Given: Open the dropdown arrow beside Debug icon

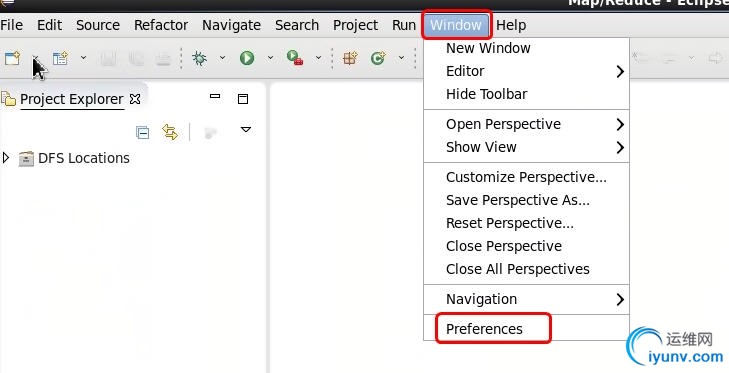Looking at the screenshot, I should pos(222,58).
